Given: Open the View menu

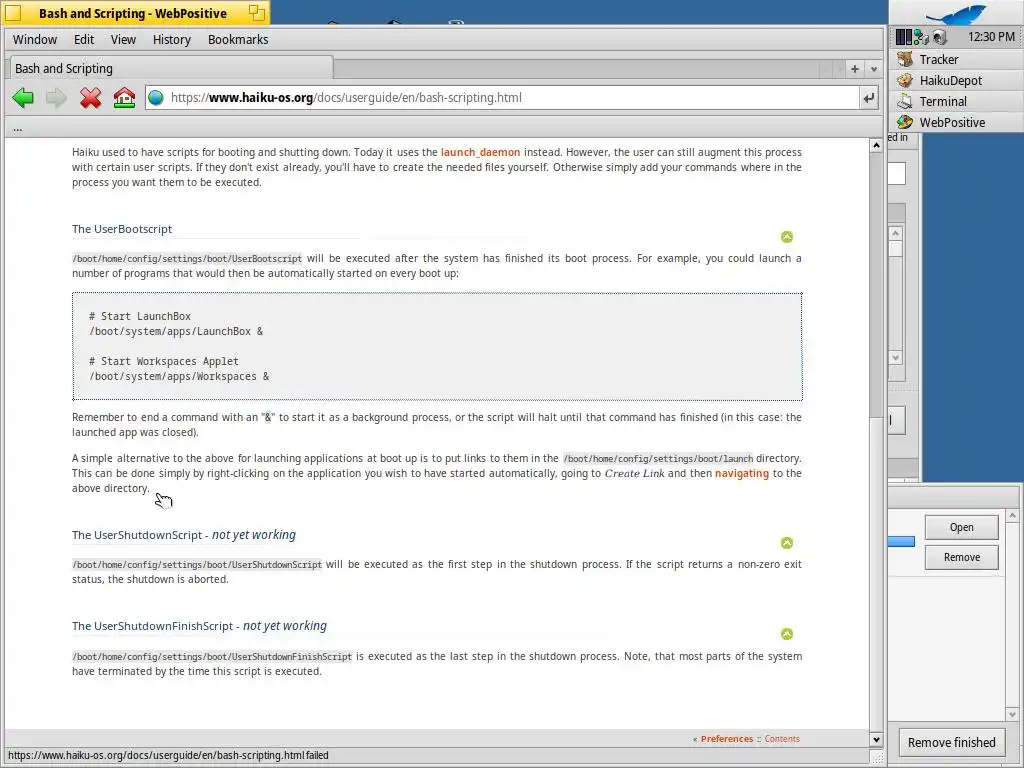Looking at the screenshot, I should [123, 40].
